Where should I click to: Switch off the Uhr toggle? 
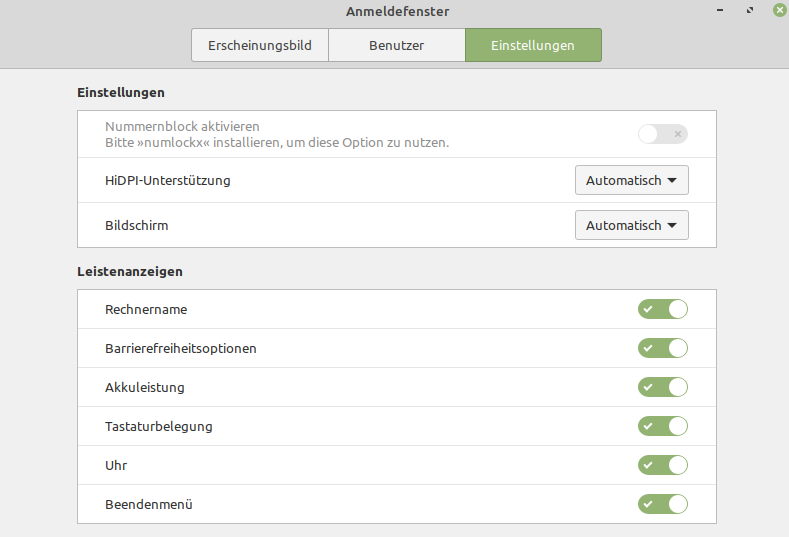point(662,465)
